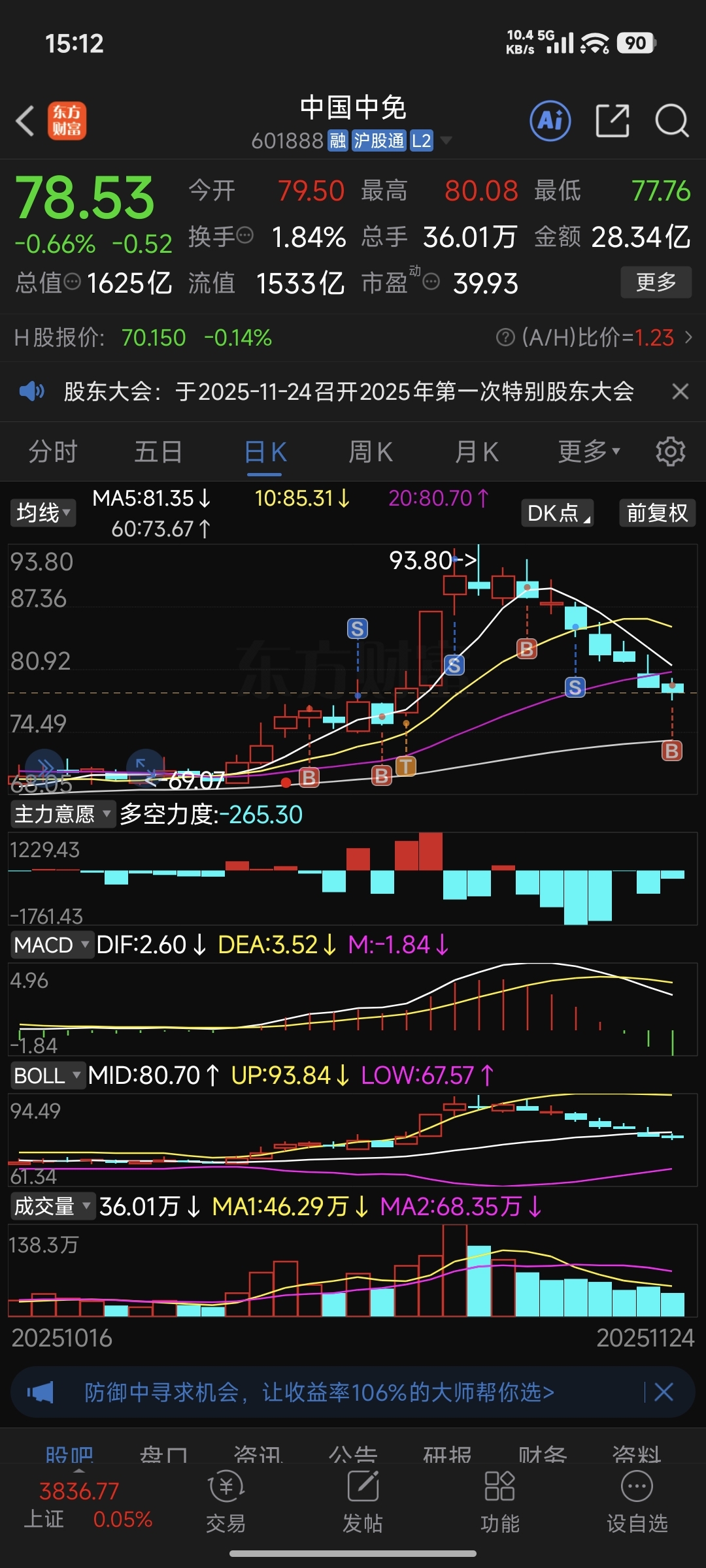Open shareholder meeting announcement text
Screen dimensions: 706x1568
pos(349,391)
